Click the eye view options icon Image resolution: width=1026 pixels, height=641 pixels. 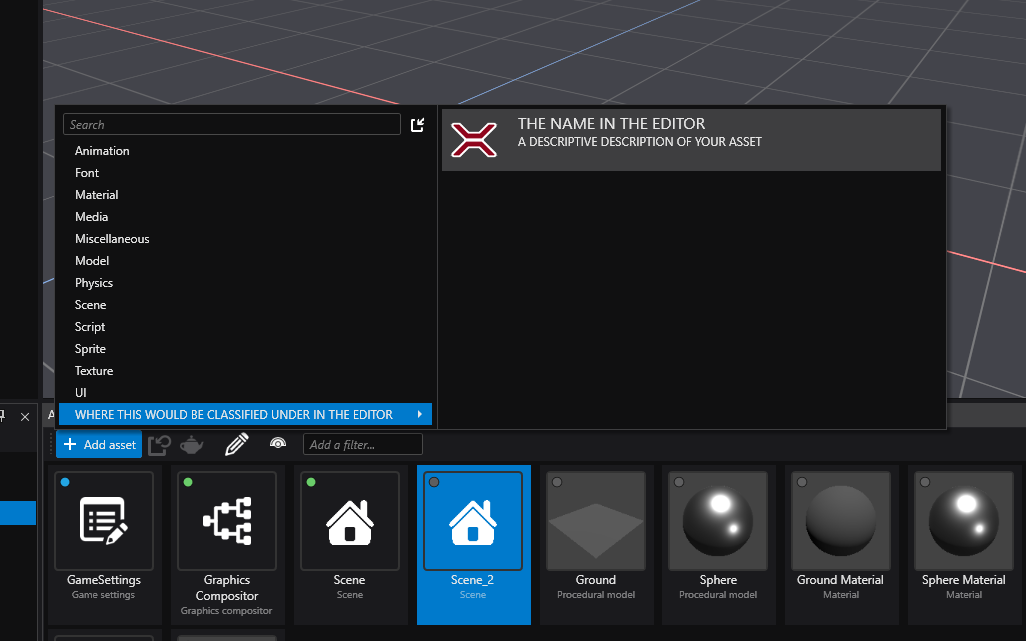click(x=278, y=443)
